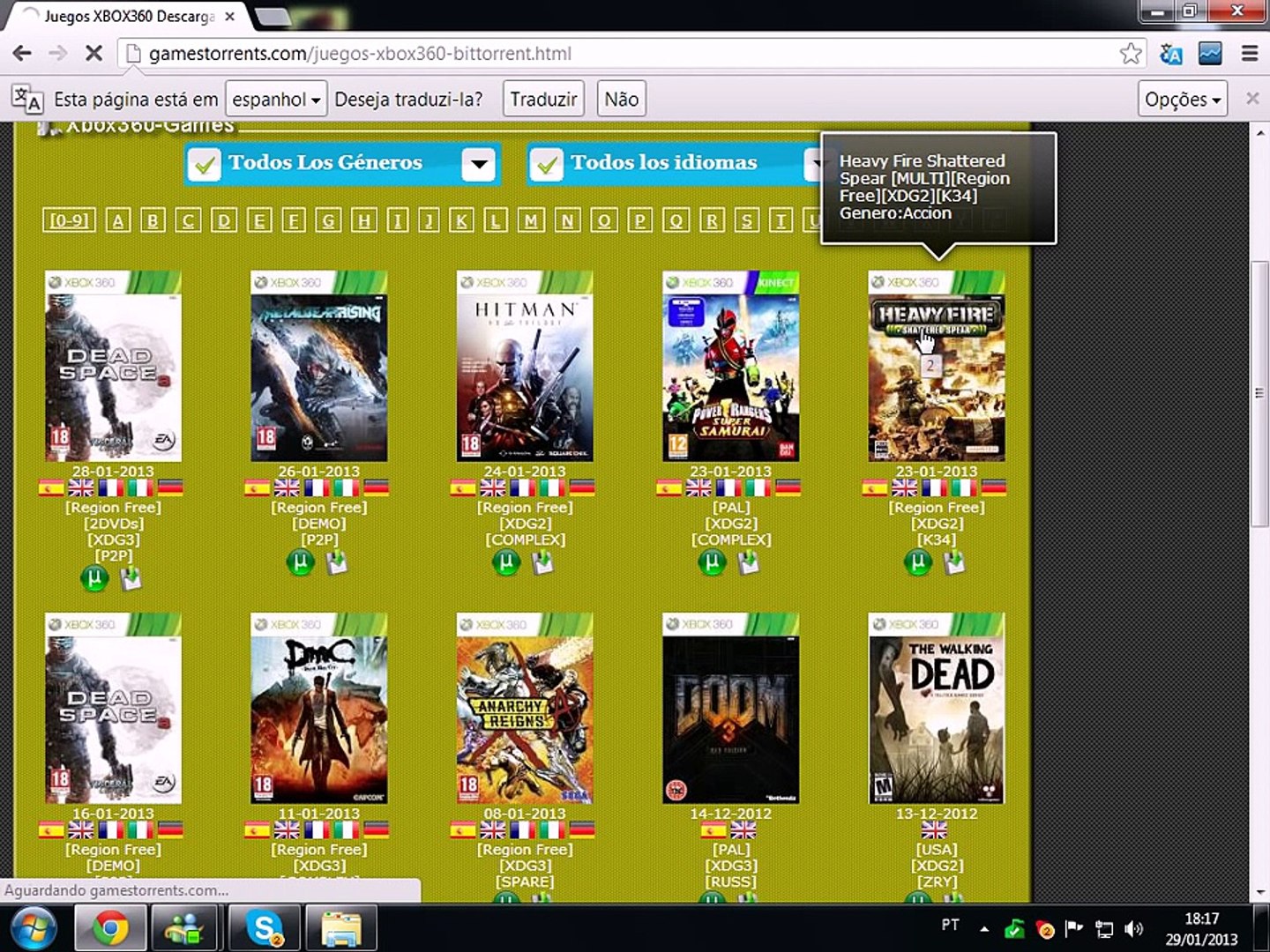This screenshot has width=1270, height=952.
Task: Click the bookmark star in the address bar
Action: (1131, 54)
